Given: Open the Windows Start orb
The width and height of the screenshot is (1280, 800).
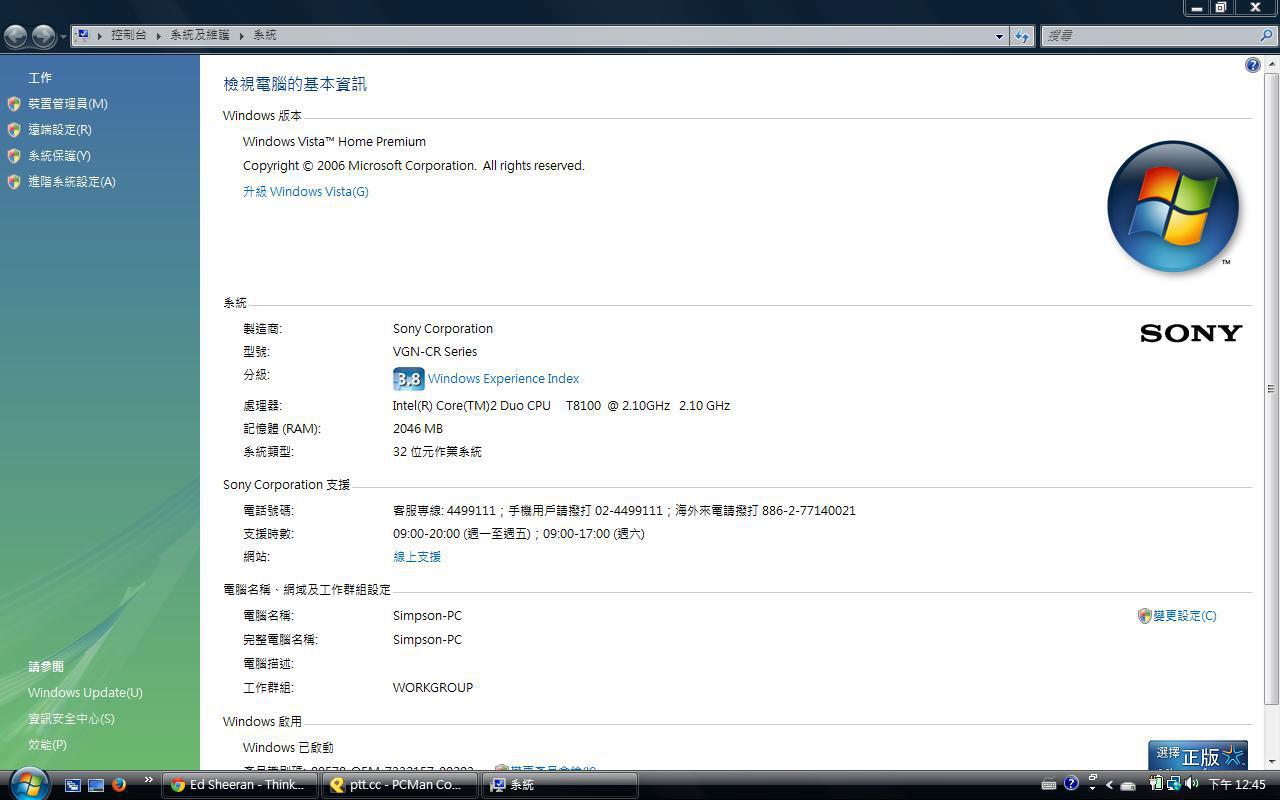Looking at the screenshot, I should [x=28, y=783].
